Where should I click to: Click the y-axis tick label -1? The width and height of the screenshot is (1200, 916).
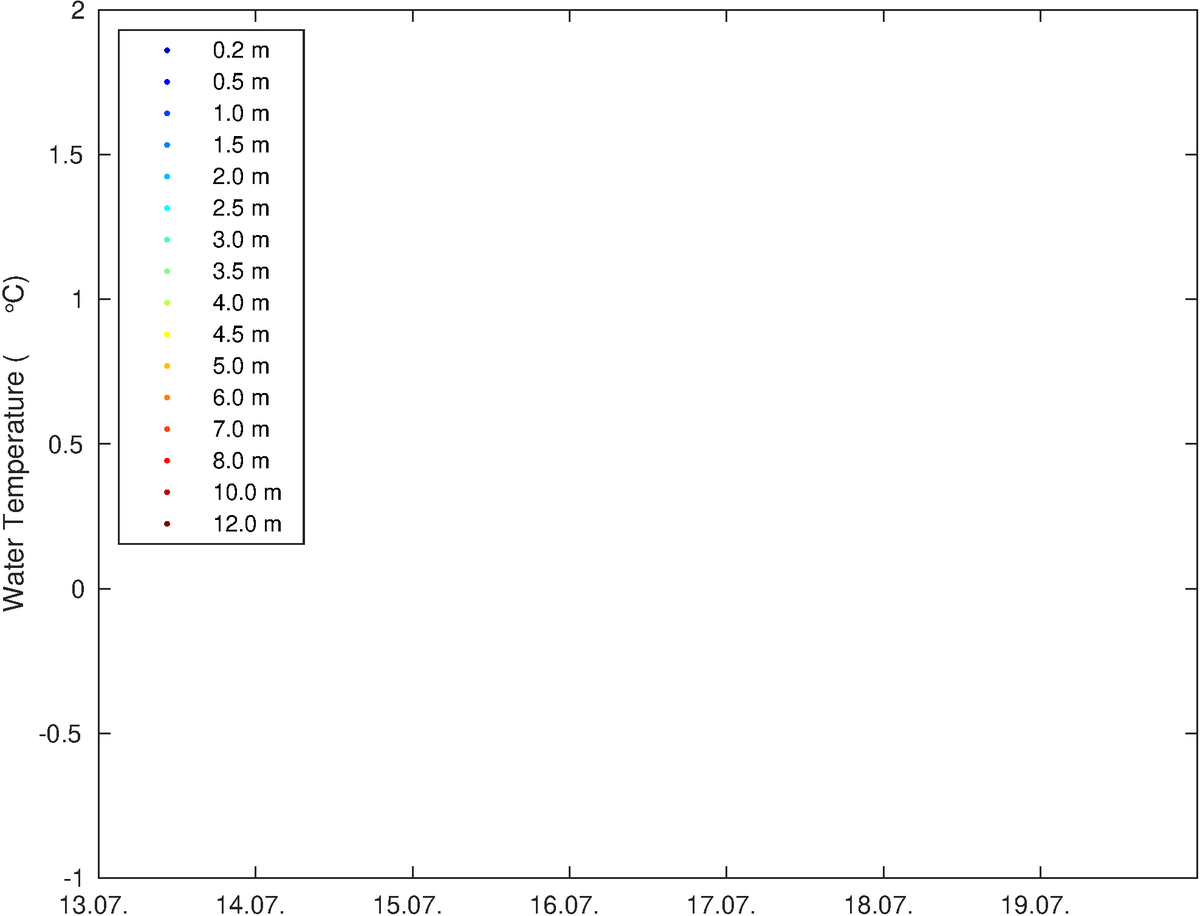click(73, 878)
